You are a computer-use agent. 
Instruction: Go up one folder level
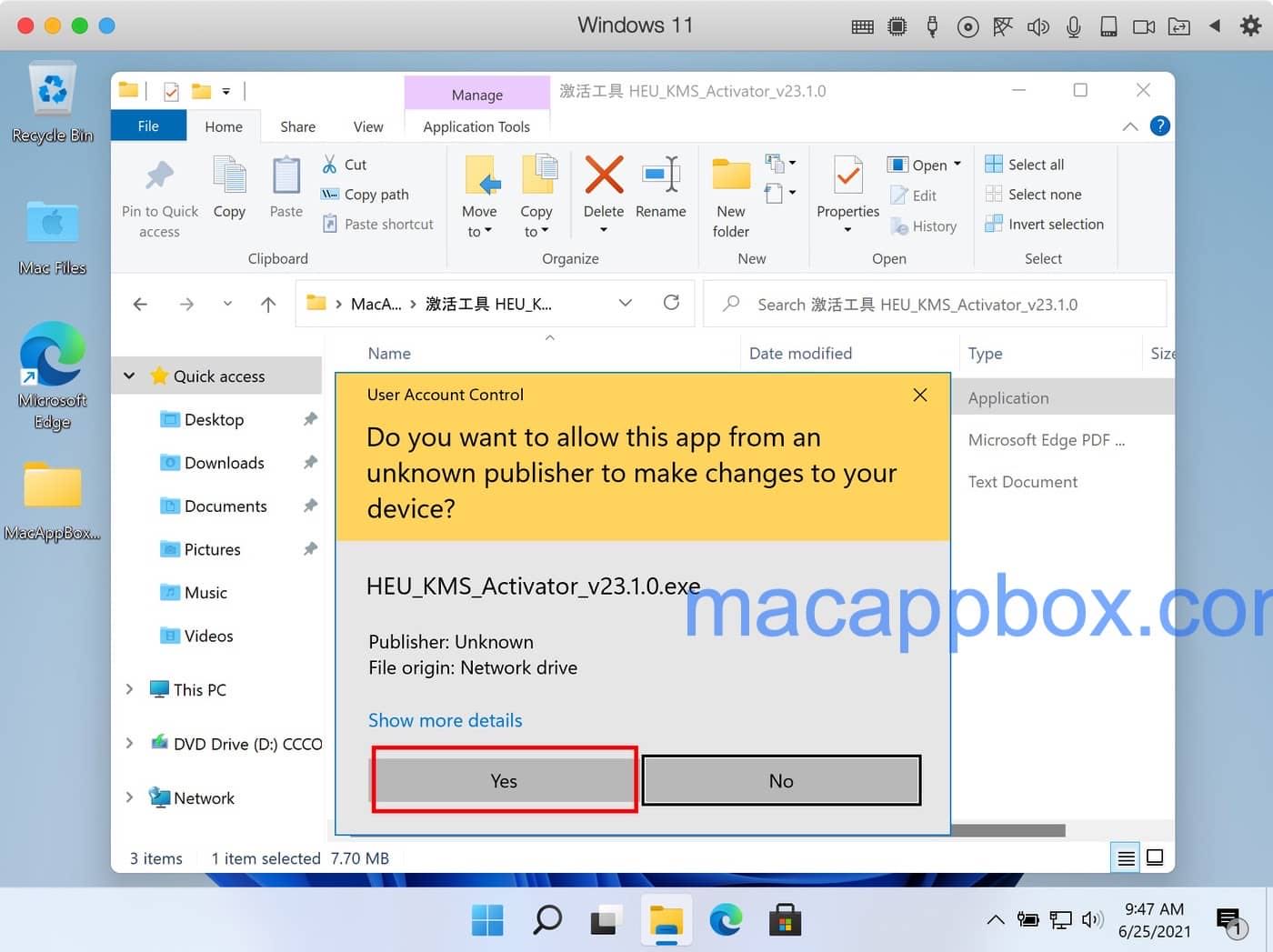(x=268, y=304)
